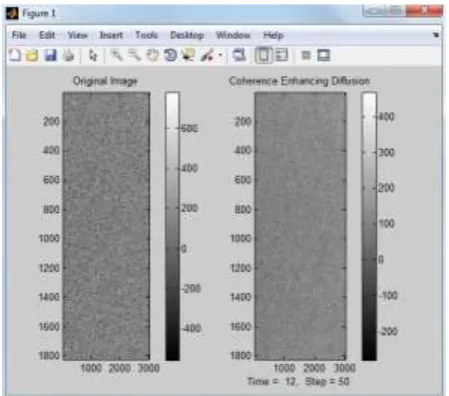The width and height of the screenshot is (449, 396).
Task: Click inside the Coherence Enhancing Diffusion plot
Action: [x=300, y=226]
